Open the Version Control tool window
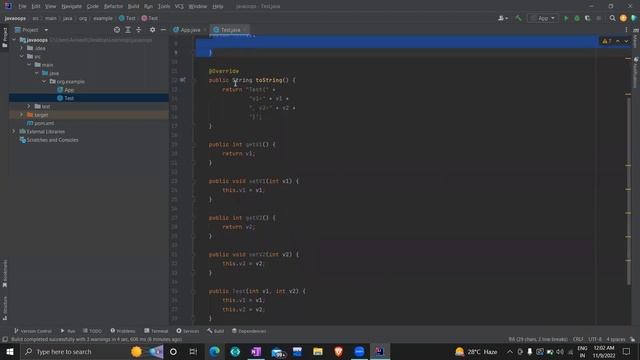 [33, 331]
